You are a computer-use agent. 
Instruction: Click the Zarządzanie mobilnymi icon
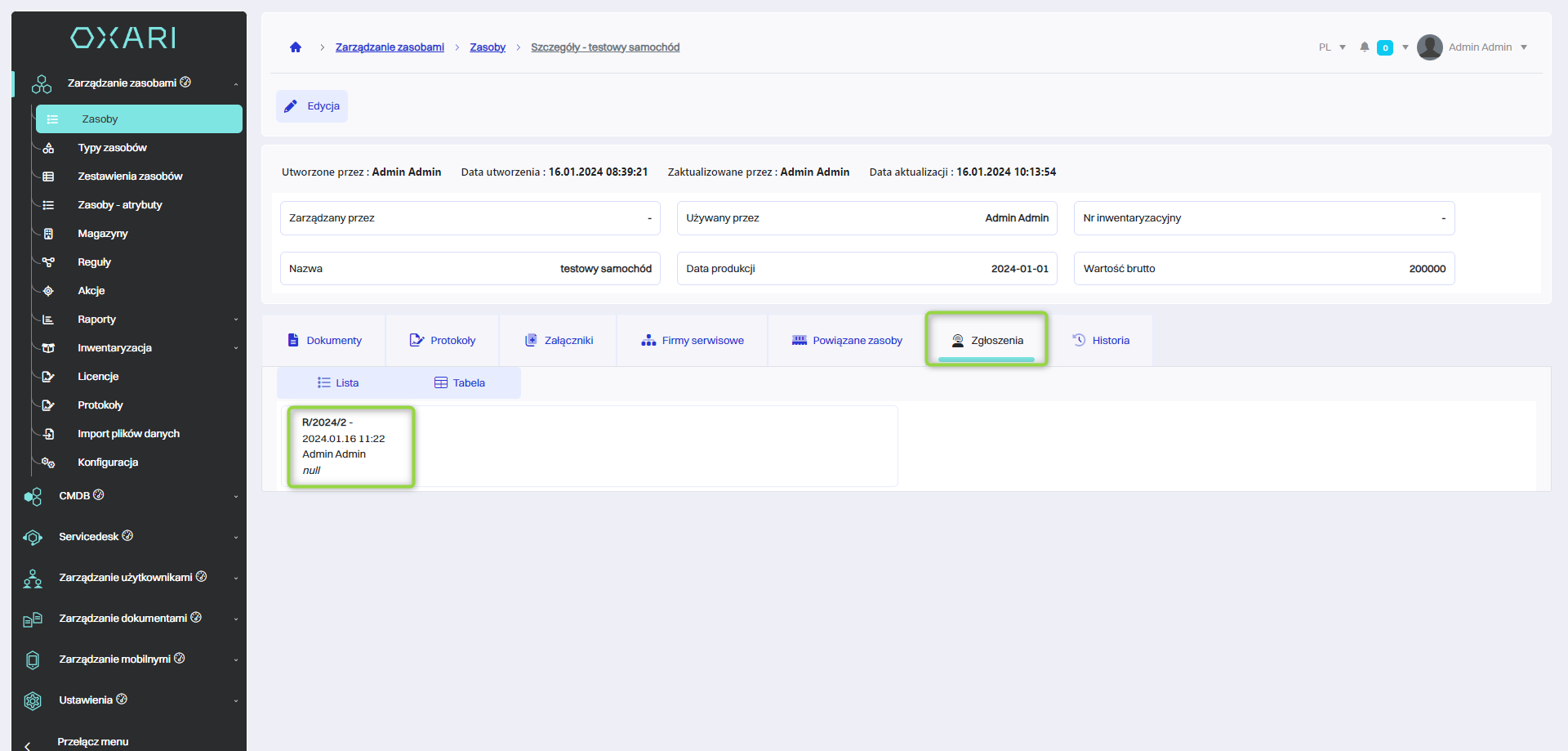[x=33, y=660]
